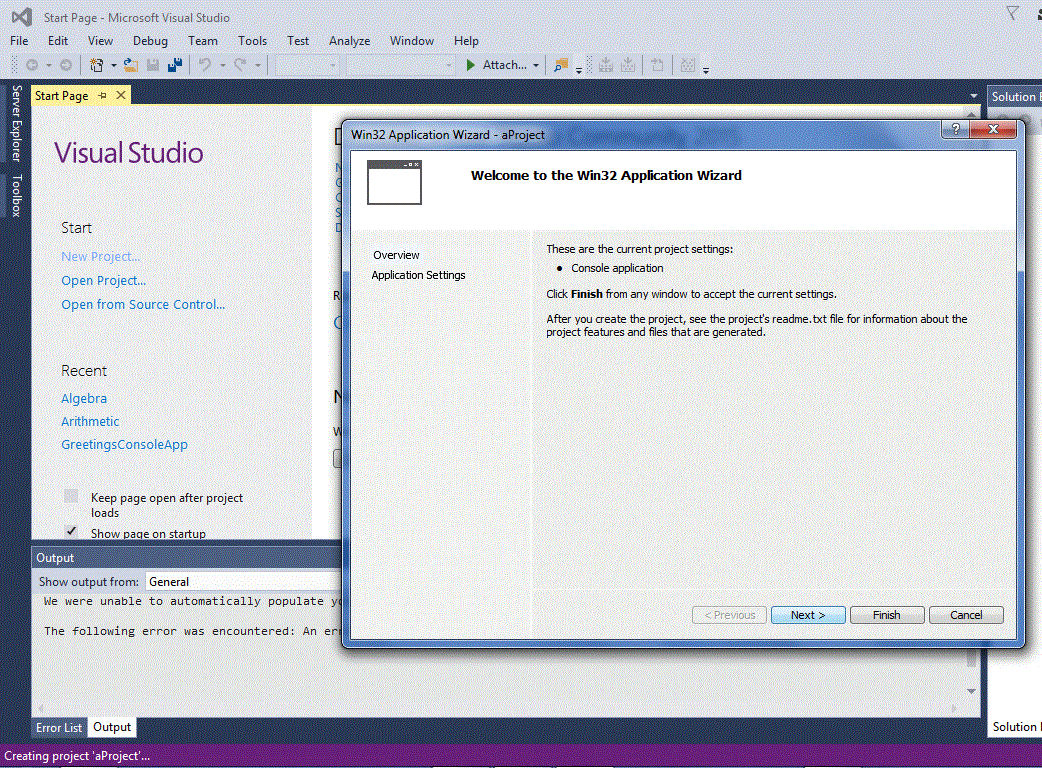Uncheck Show page on startup

coord(70,530)
